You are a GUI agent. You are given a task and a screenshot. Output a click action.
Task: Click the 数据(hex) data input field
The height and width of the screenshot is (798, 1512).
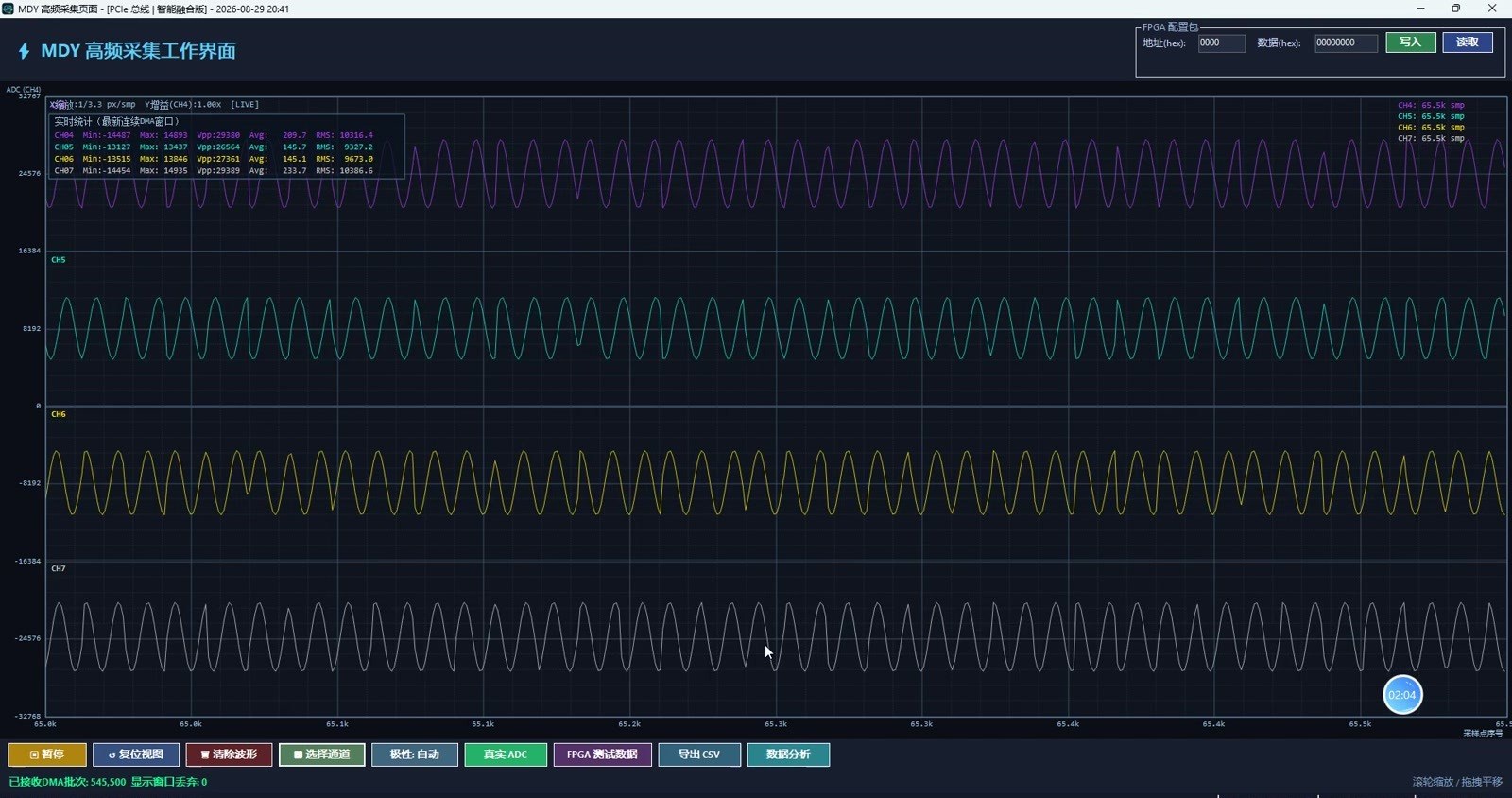pyautogui.click(x=1346, y=43)
